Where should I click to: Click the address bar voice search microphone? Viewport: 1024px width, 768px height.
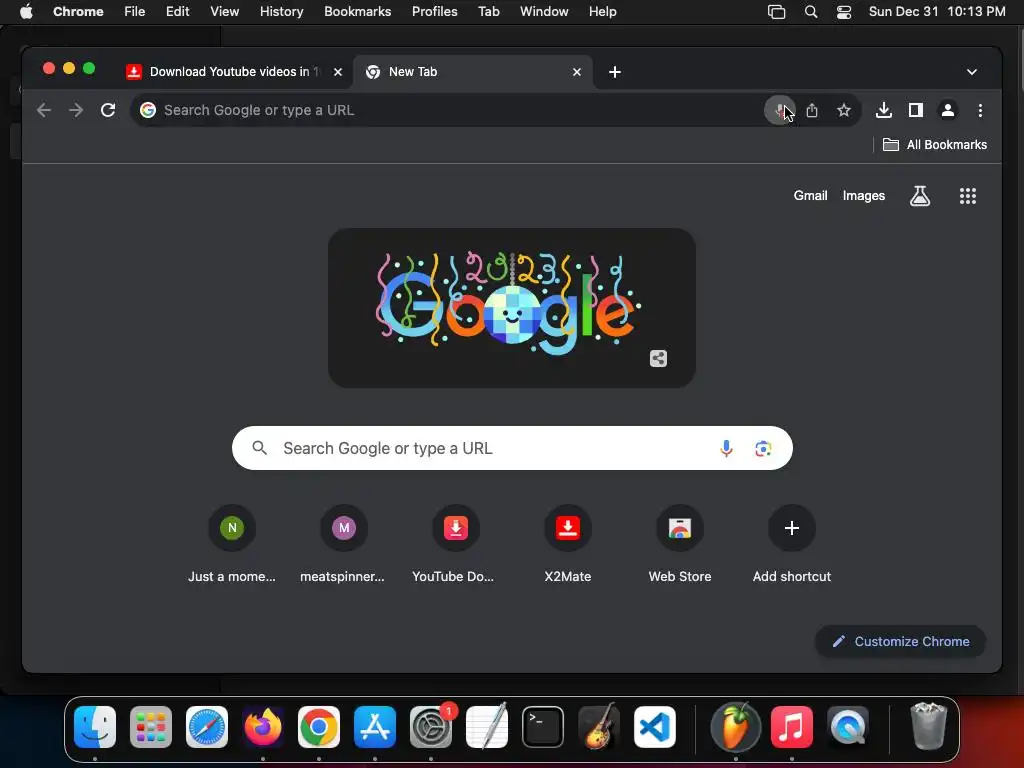[x=779, y=110]
